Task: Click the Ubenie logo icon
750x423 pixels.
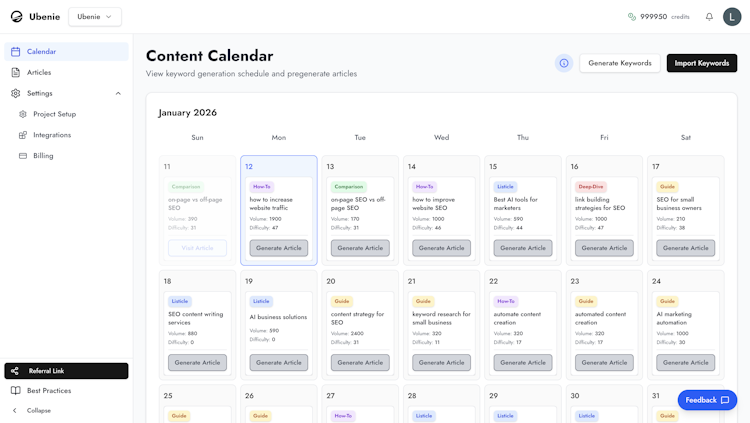Action: (16, 17)
